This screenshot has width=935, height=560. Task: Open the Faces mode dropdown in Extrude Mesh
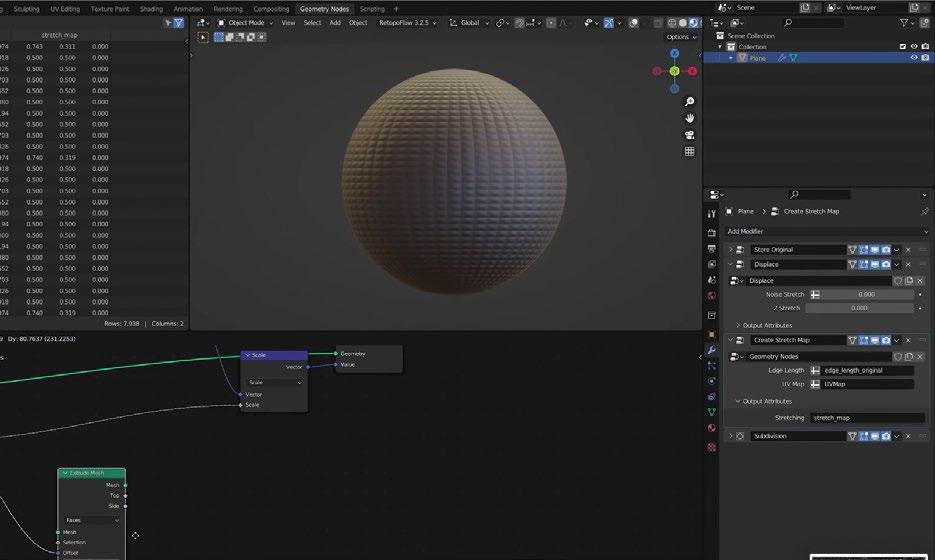coord(91,520)
